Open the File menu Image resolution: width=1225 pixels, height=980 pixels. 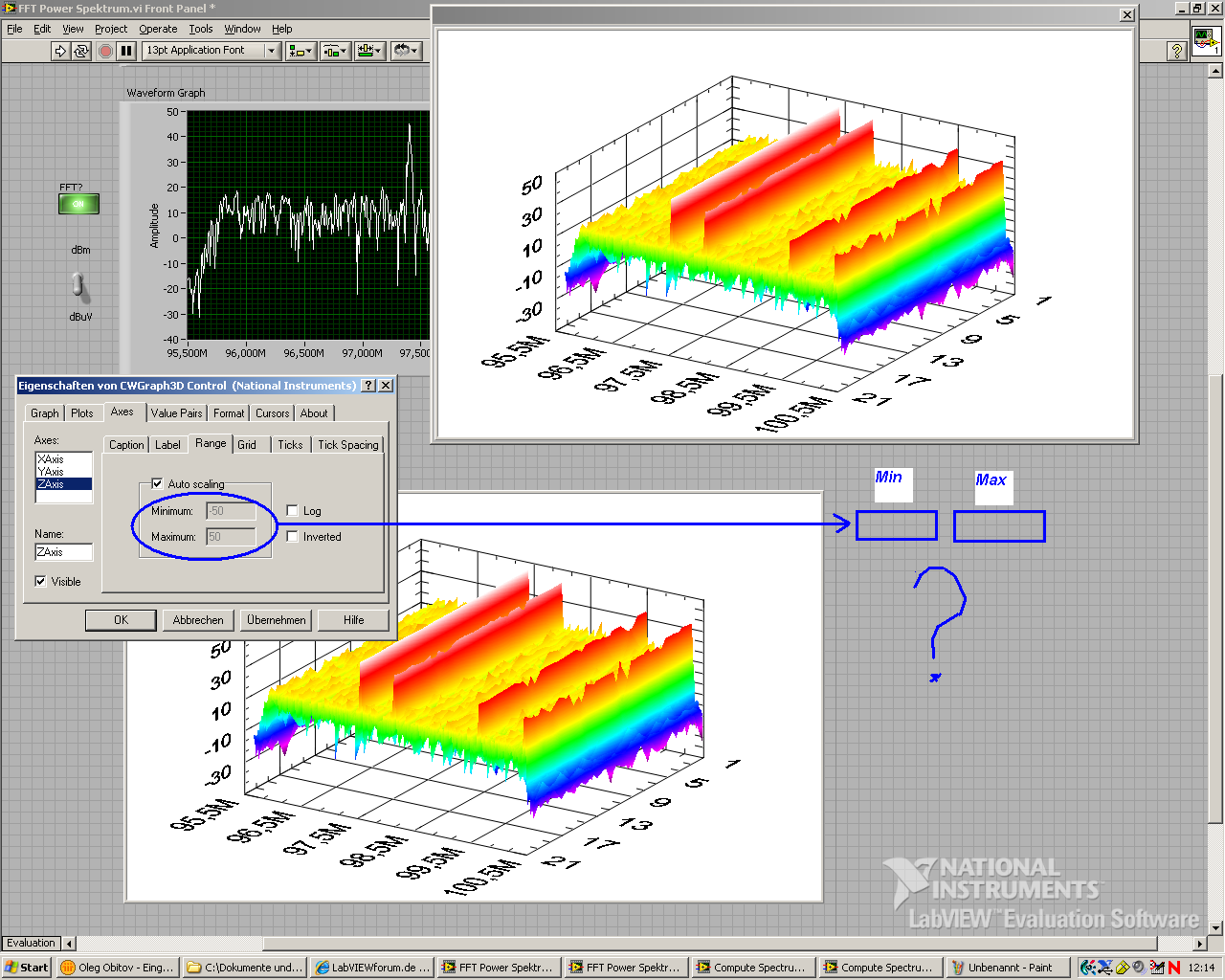coord(14,29)
